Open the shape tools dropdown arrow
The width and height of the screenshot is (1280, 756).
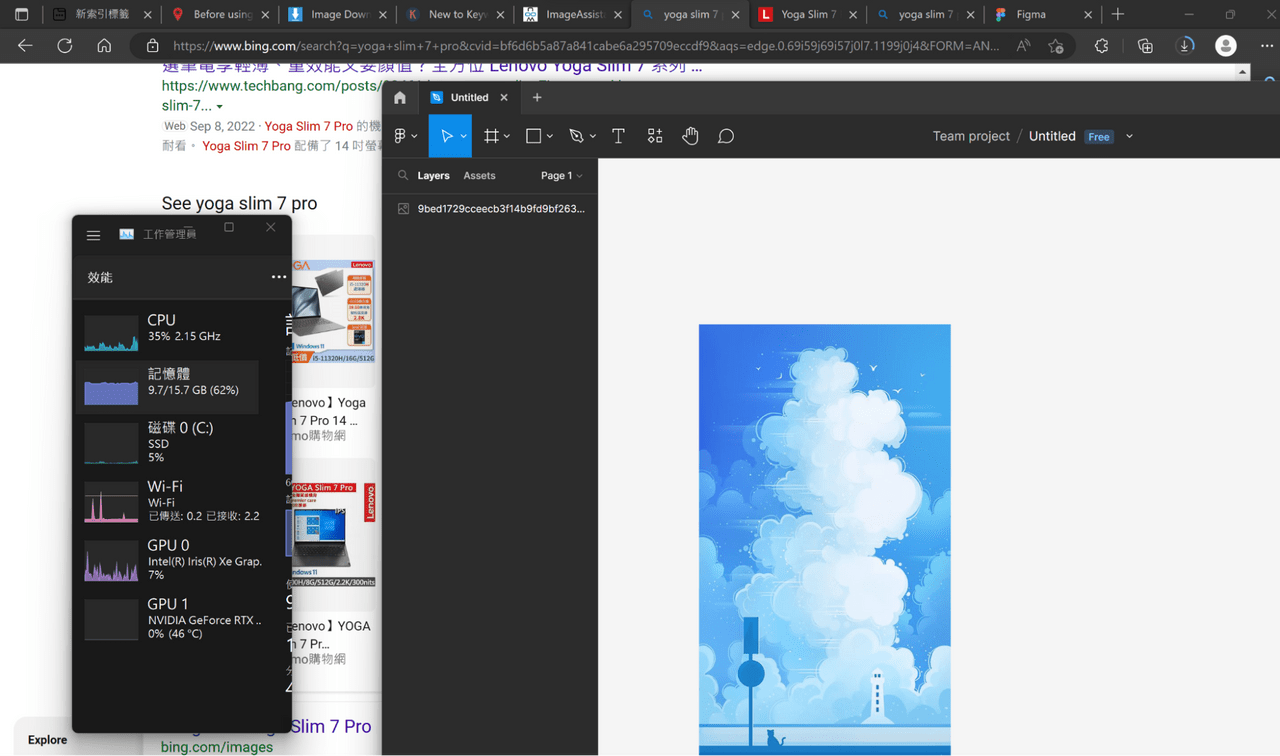pyautogui.click(x=550, y=137)
